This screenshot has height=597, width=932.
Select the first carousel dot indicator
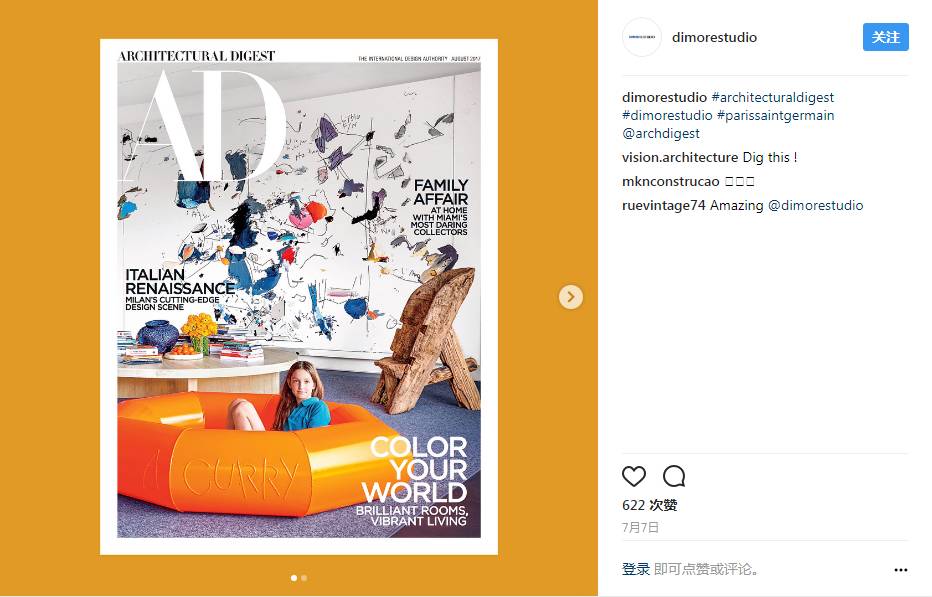(294, 578)
